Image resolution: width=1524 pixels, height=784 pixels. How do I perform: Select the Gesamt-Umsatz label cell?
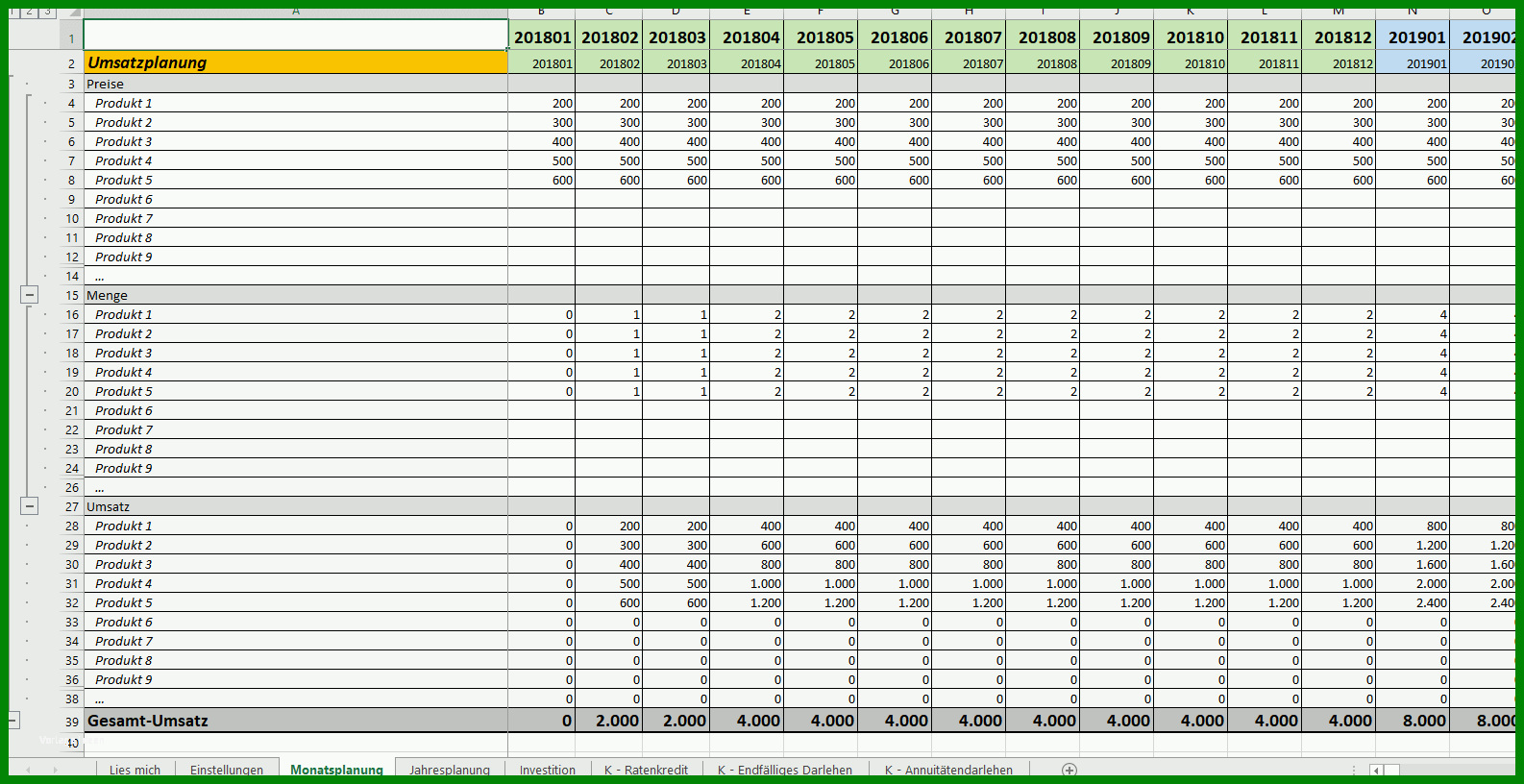click(x=296, y=721)
